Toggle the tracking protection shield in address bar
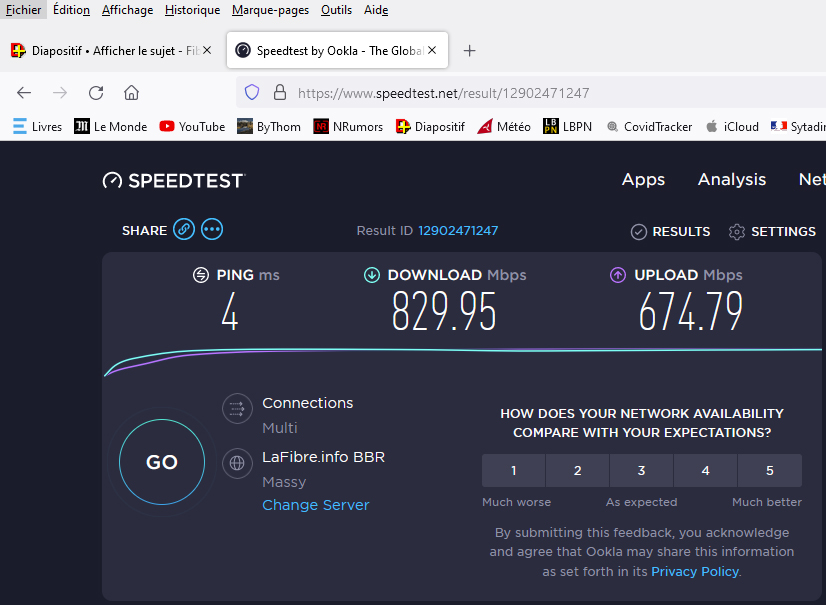826x605 pixels. coord(251,92)
